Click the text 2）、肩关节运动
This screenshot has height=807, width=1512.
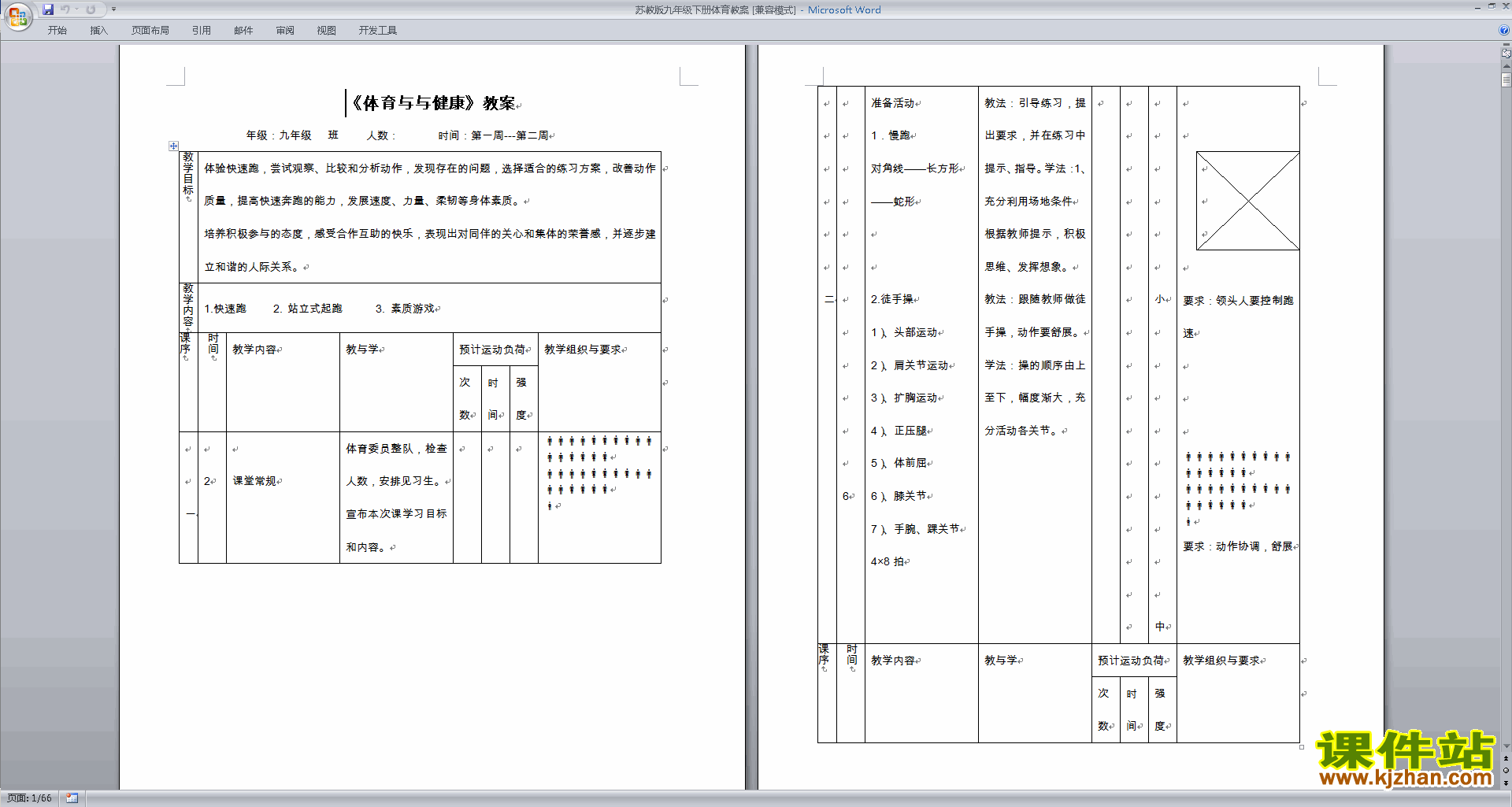(910, 365)
